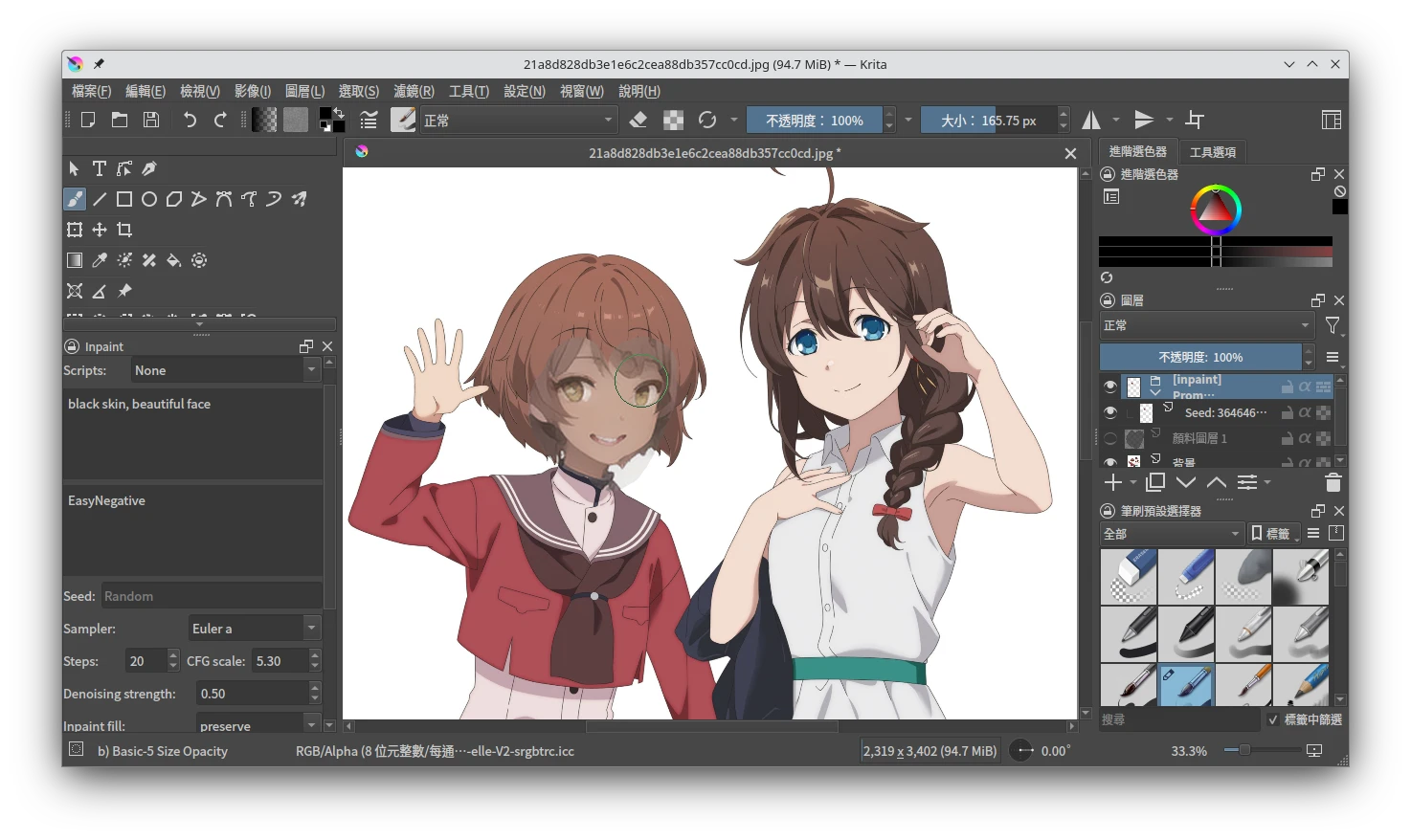Select the Rectangle shape tool
This screenshot has height=840, width=1411.
pyautogui.click(x=124, y=199)
